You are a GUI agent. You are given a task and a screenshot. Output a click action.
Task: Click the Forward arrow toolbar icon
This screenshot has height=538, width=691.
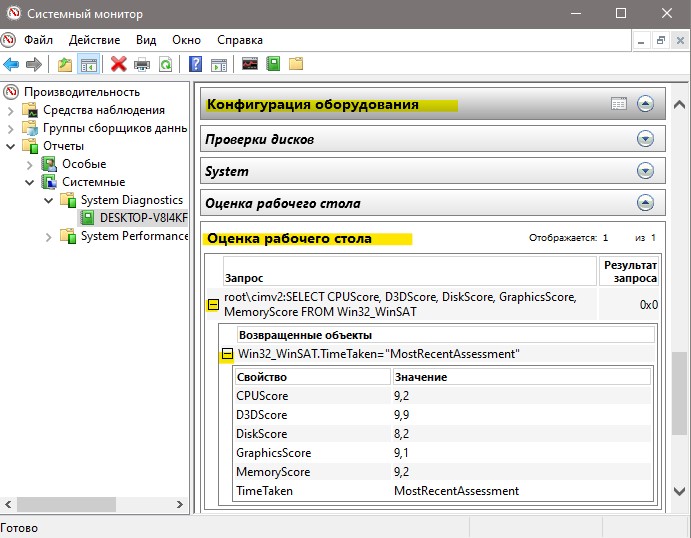[x=34, y=65]
